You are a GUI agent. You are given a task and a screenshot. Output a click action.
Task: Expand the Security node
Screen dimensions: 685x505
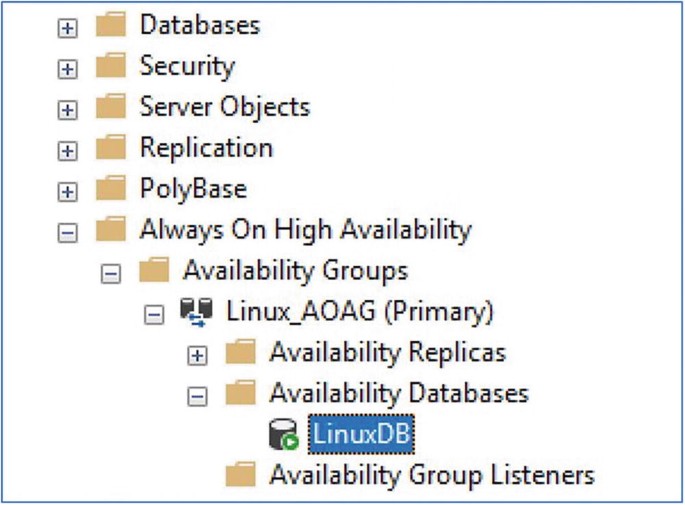(x=68, y=69)
